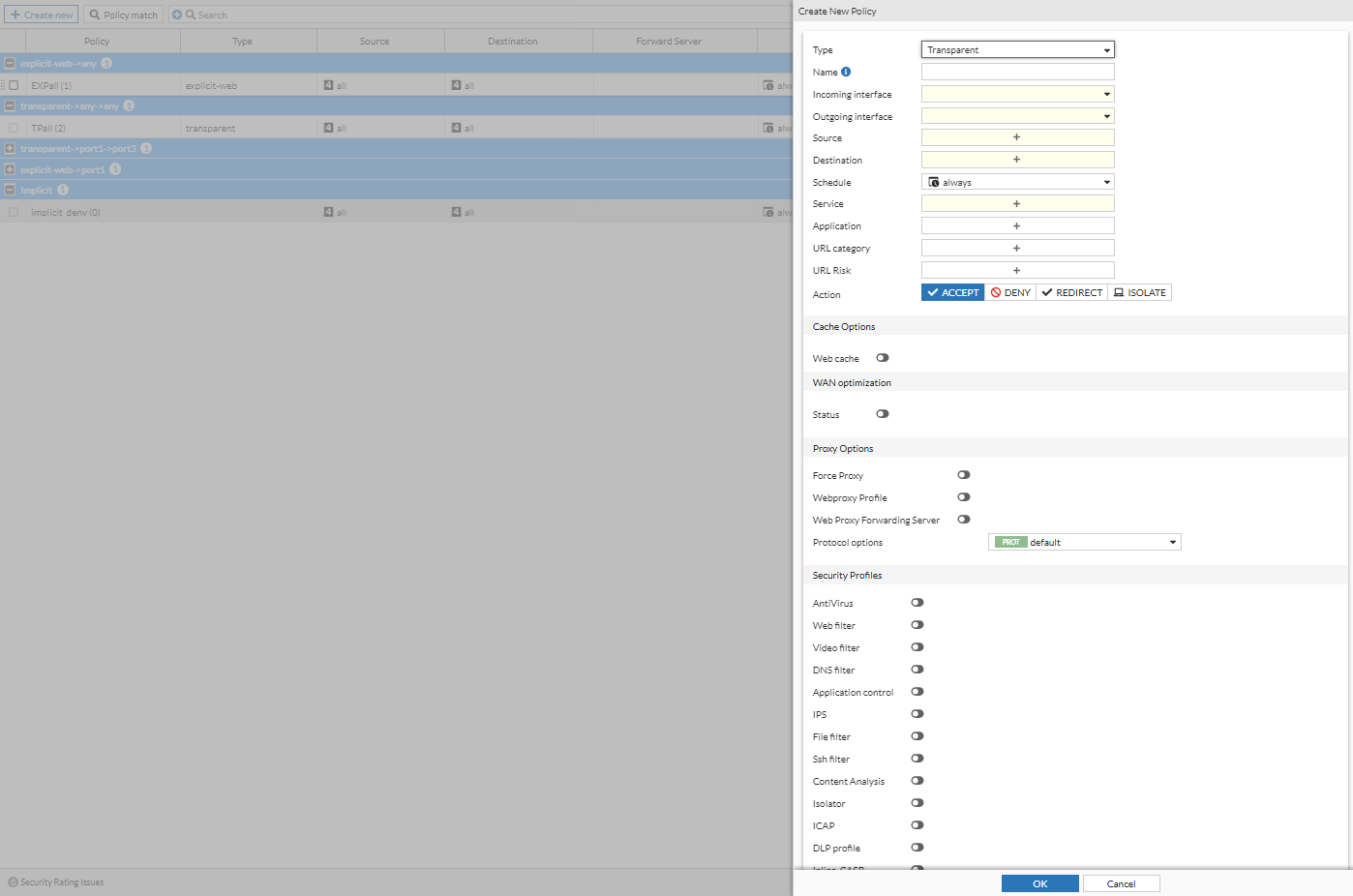This screenshot has height=896, width=1353.
Task: Click the plus sign in the Destination field
Action: 1016,160
